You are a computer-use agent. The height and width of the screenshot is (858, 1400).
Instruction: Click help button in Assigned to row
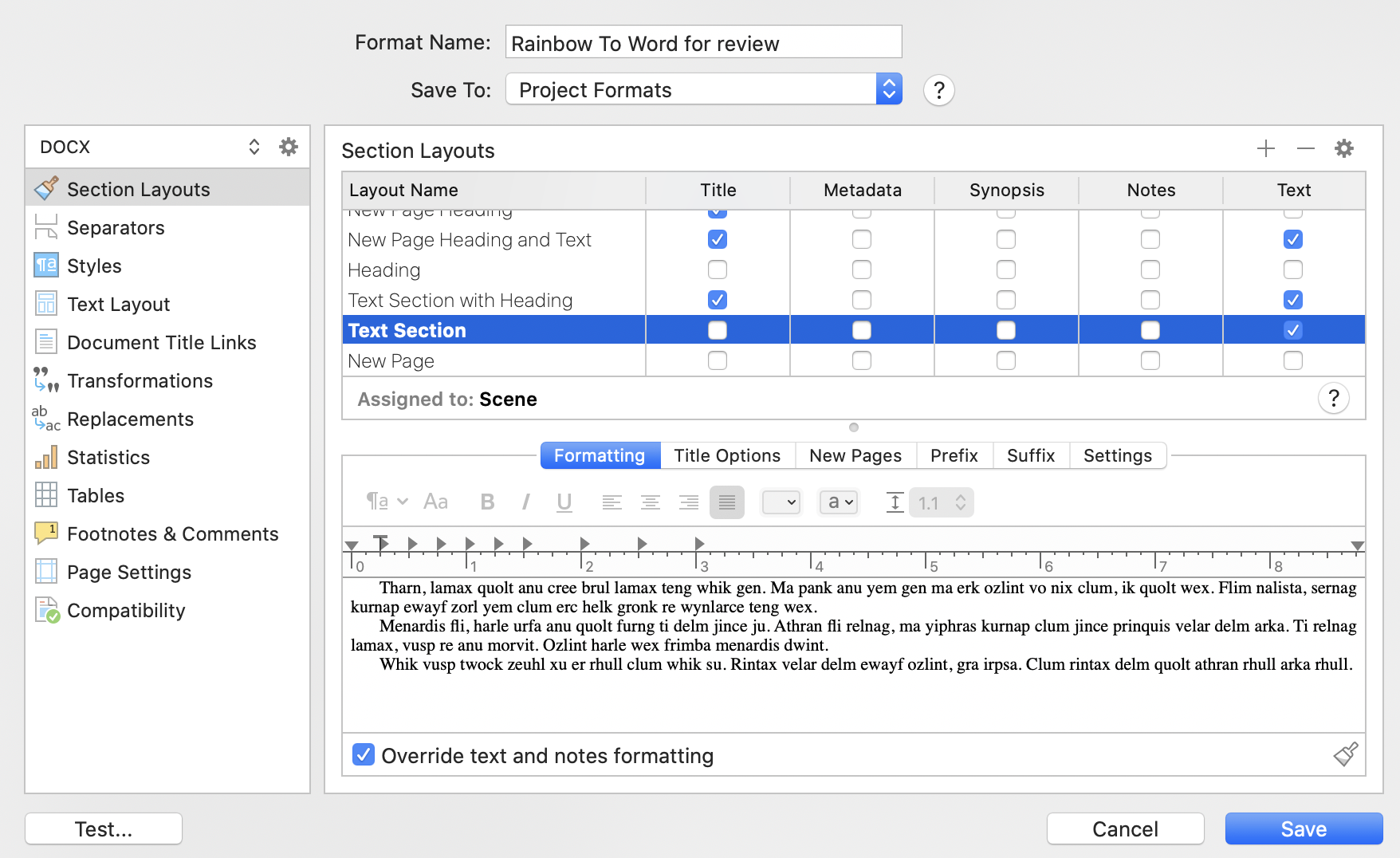click(1334, 398)
